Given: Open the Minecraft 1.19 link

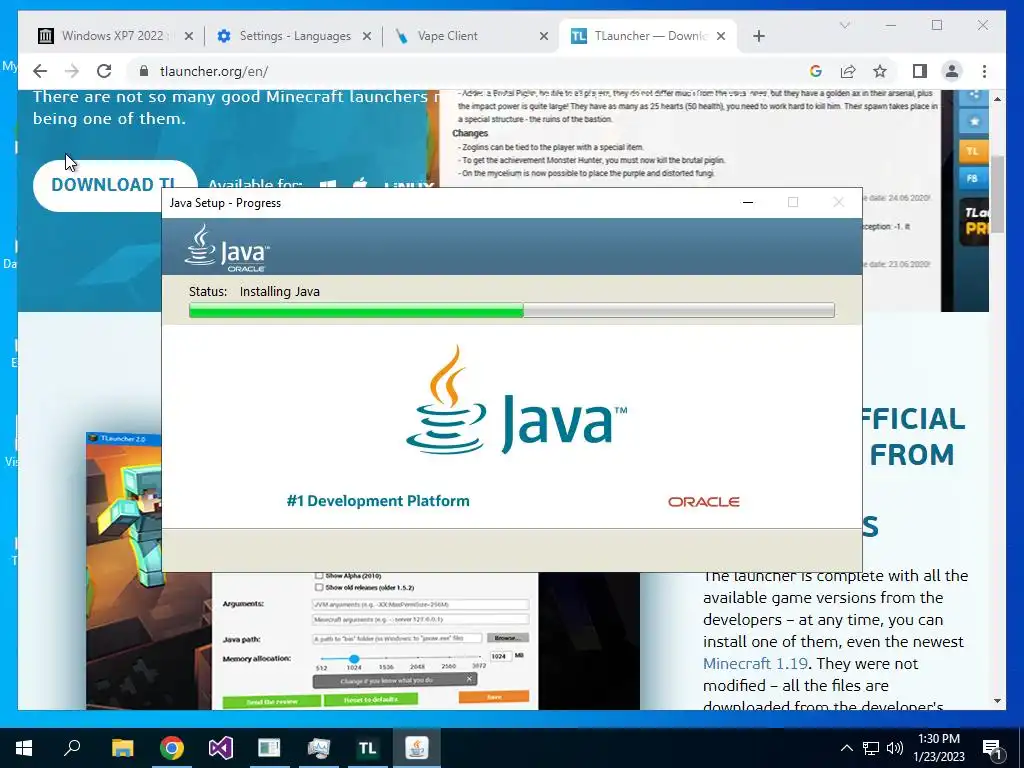Looking at the screenshot, I should click(x=756, y=664).
